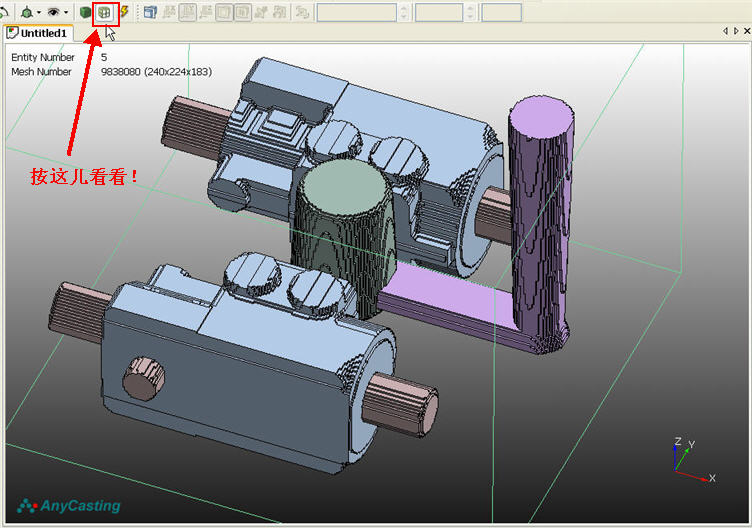Toggle the eye visibility icon
The width and height of the screenshot is (752, 528).
[53, 12]
